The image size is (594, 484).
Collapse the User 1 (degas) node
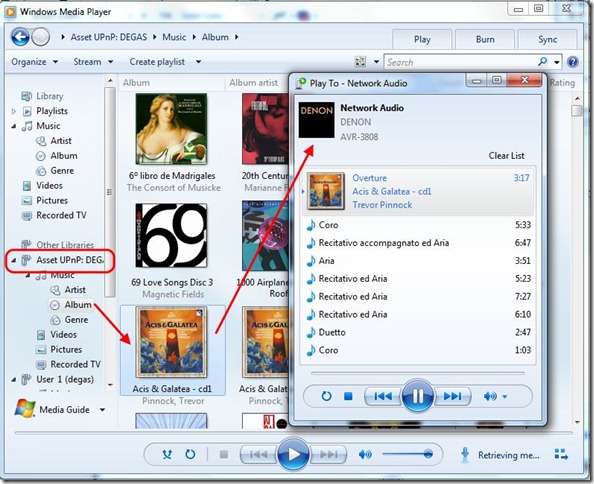tap(14, 379)
